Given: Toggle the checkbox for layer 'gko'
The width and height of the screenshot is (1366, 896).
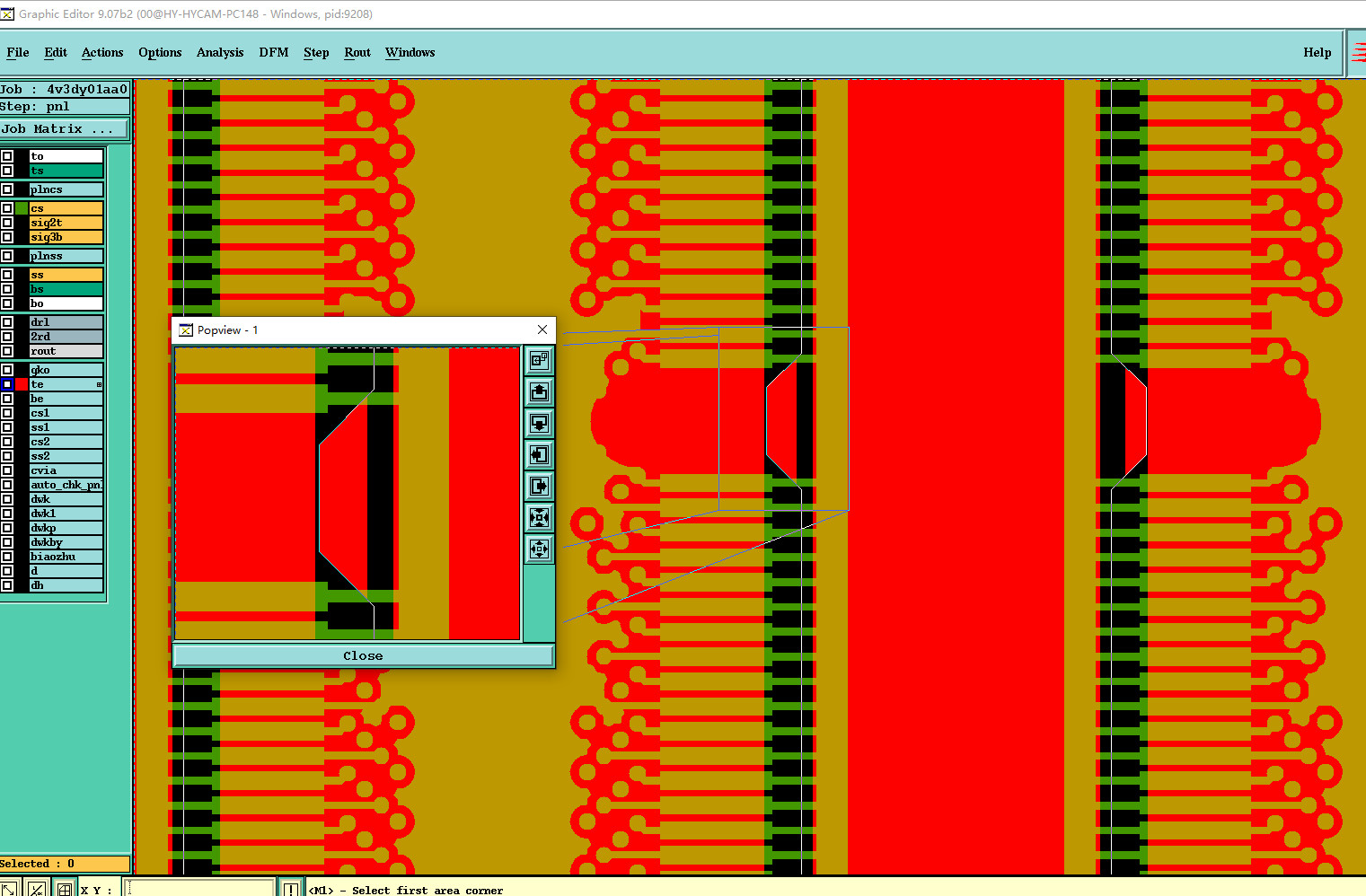Looking at the screenshot, I should click(7, 370).
